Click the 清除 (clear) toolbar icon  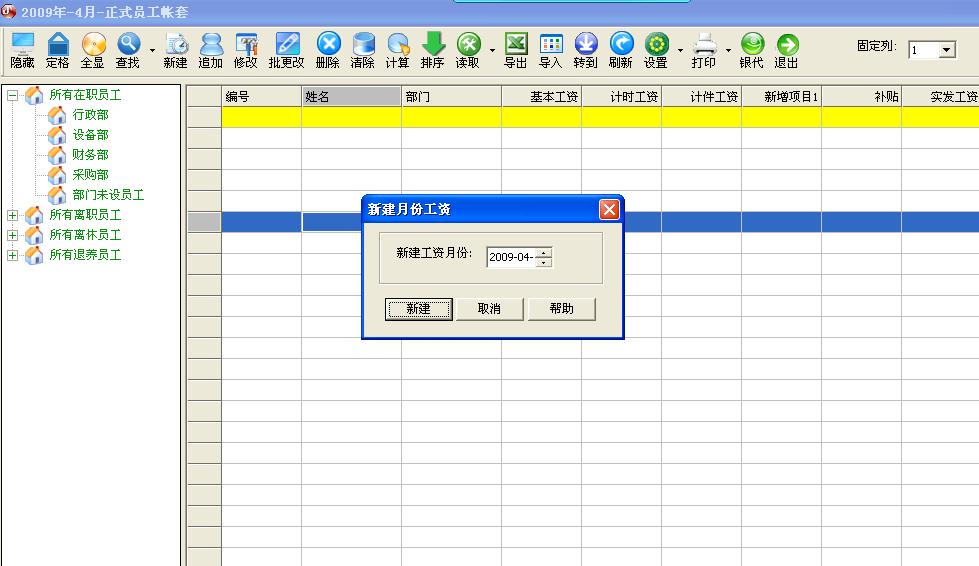(363, 50)
